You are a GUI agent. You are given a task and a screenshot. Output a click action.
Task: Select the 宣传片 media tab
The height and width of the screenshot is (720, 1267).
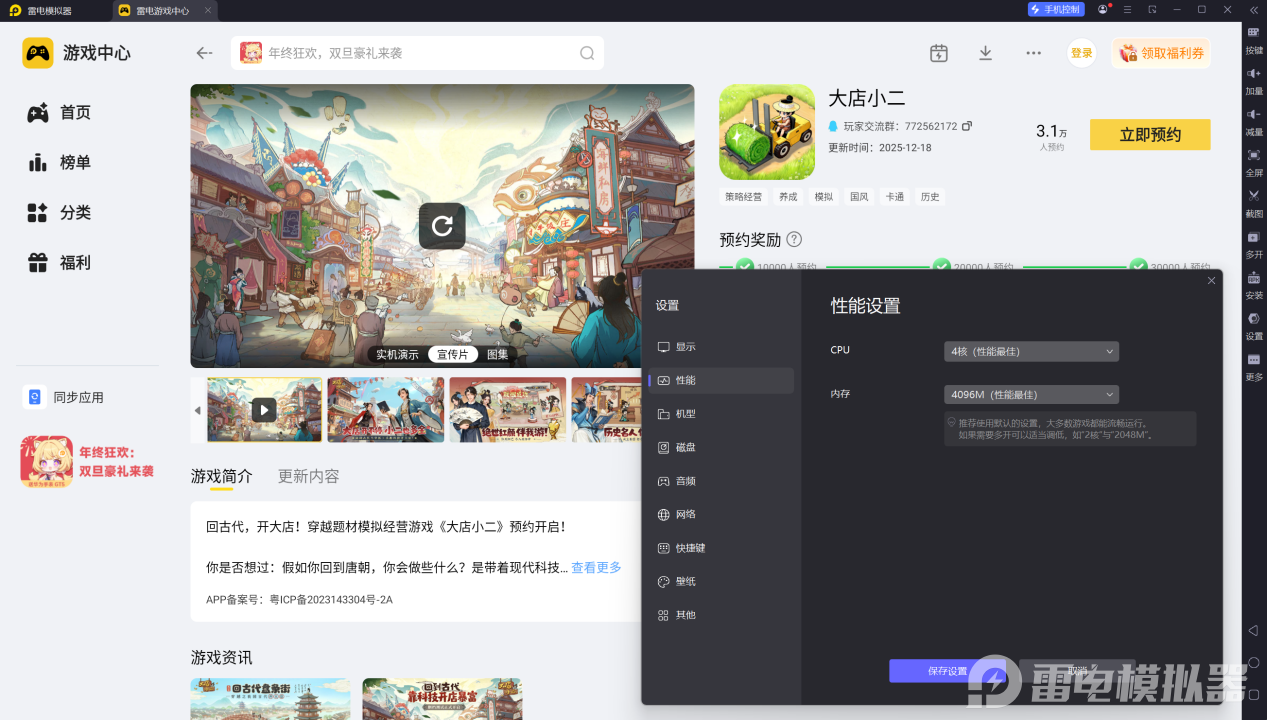point(453,354)
